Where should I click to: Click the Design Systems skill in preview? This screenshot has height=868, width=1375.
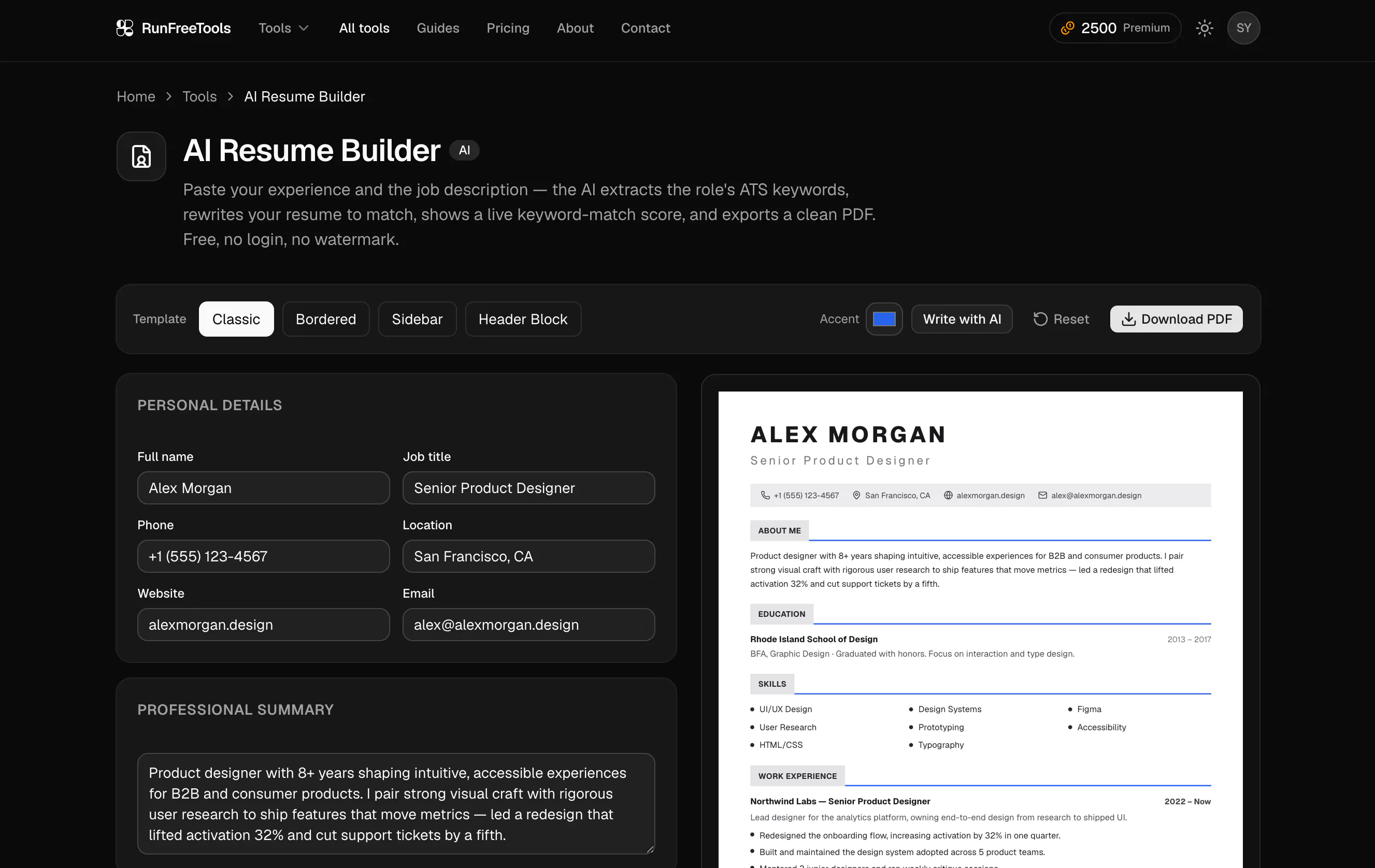click(x=950, y=710)
